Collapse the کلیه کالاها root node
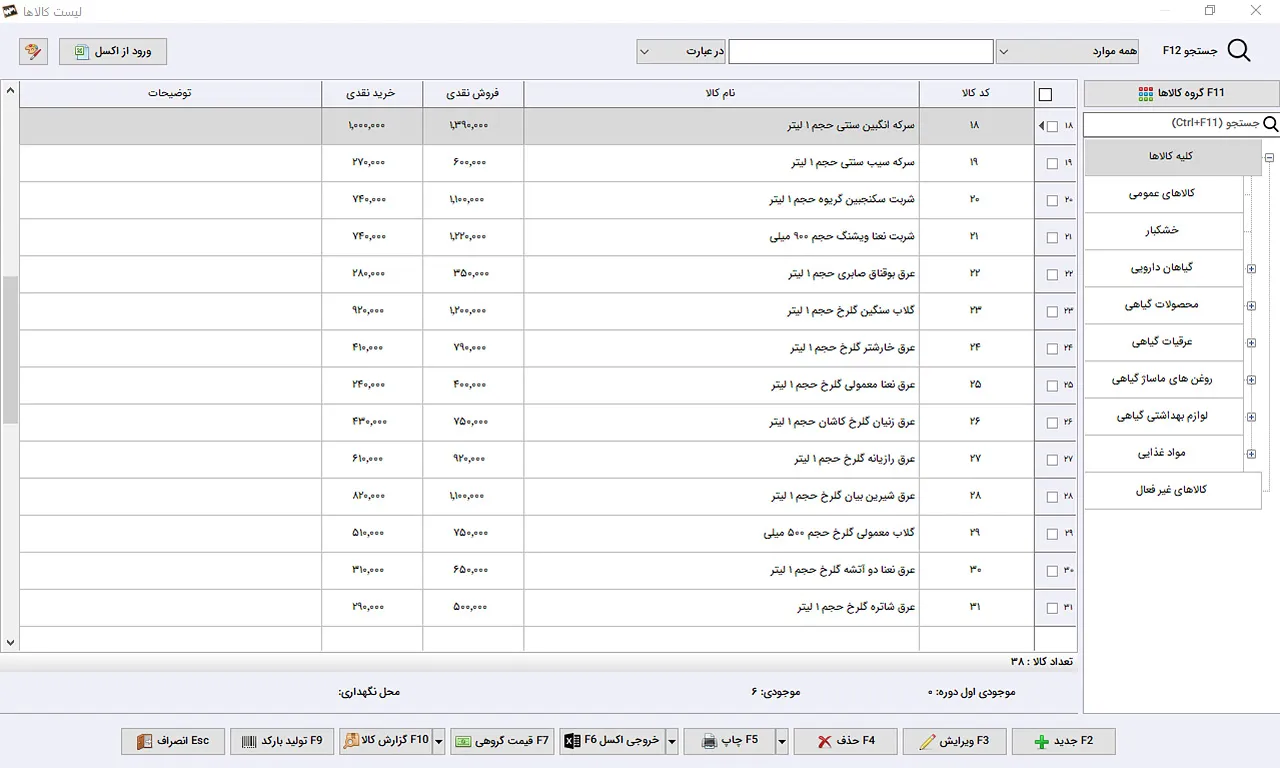The width and height of the screenshot is (1280, 768). tap(1269, 157)
